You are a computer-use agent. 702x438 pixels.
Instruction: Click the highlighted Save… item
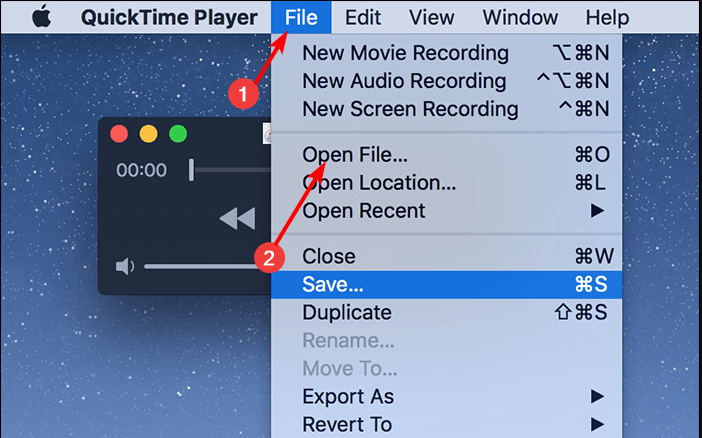(x=446, y=284)
